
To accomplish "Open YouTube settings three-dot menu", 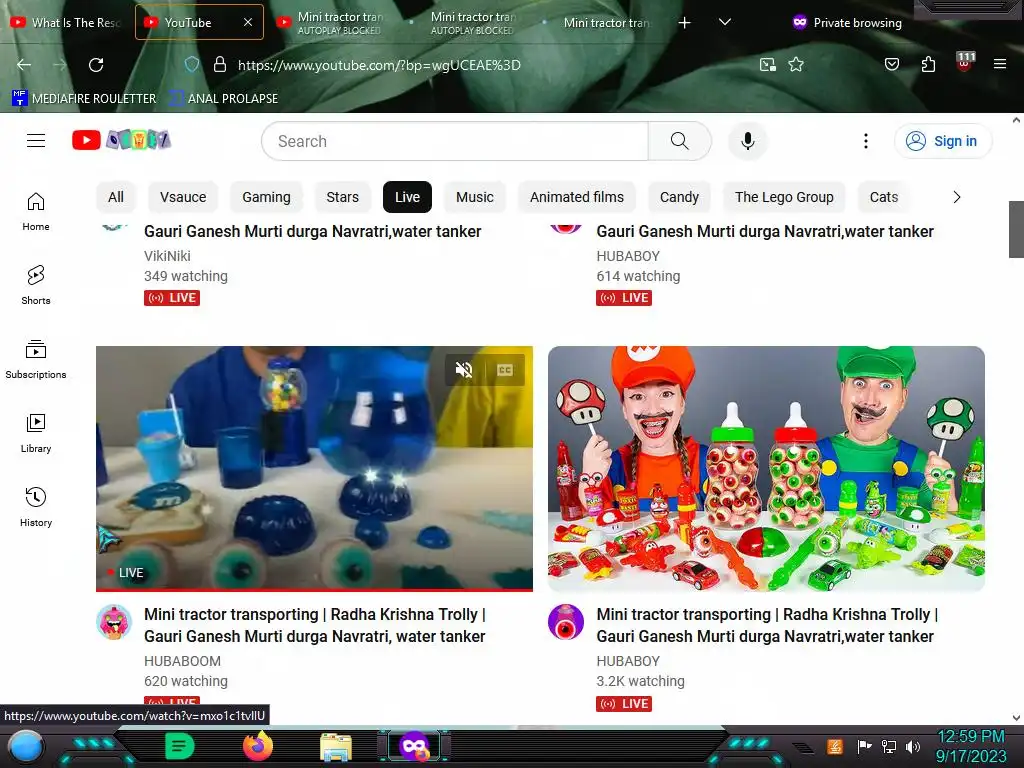I will point(865,141).
